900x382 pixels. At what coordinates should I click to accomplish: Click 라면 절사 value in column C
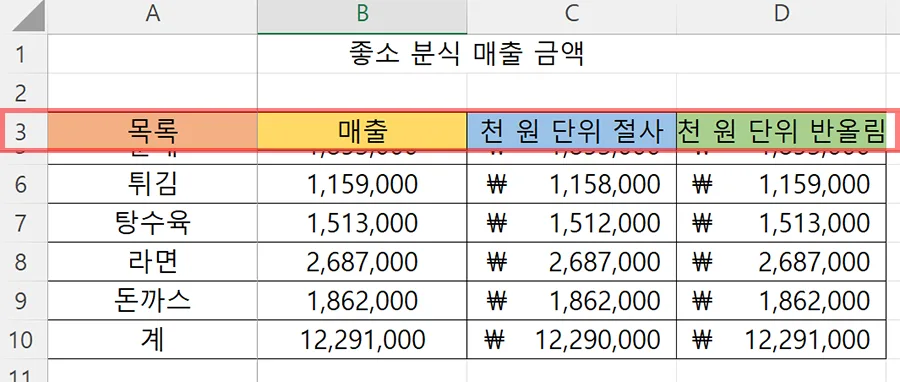pyautogui.click(x=572, y=262)
